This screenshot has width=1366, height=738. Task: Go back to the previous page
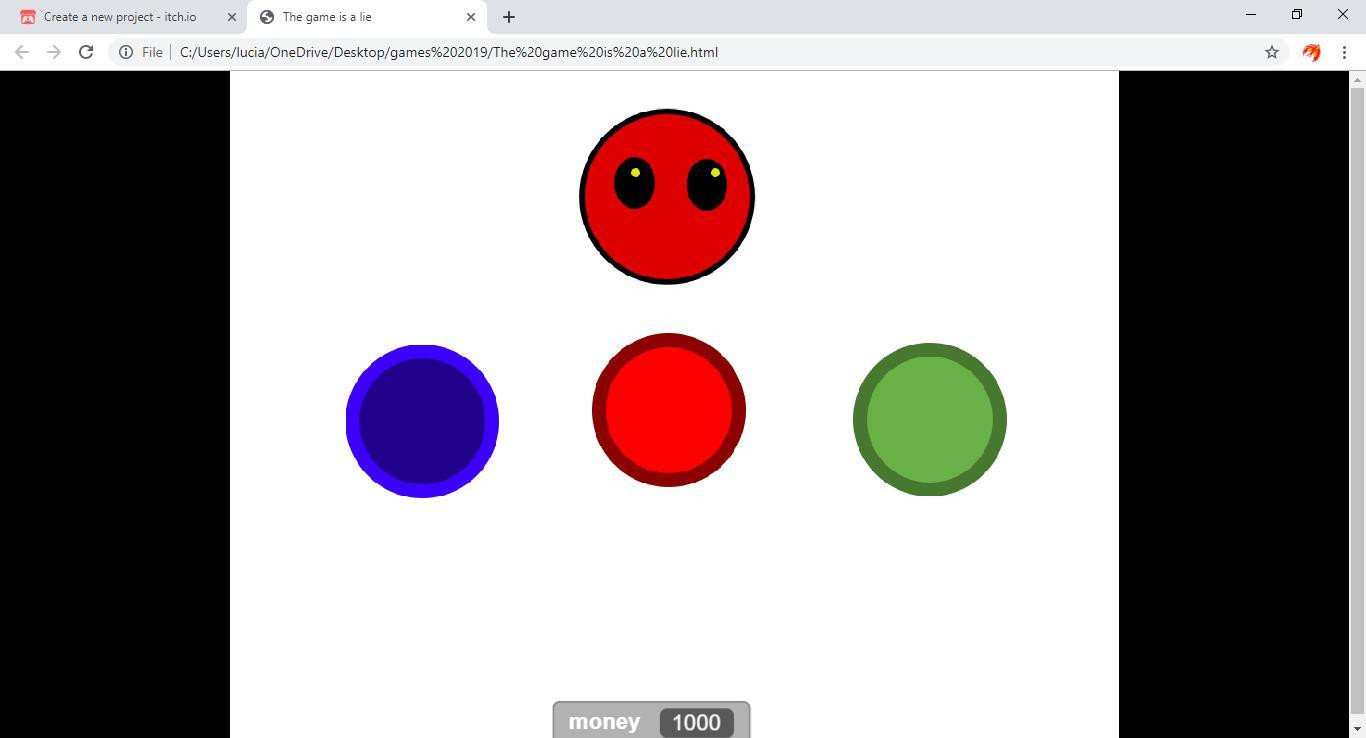[22, 52]
